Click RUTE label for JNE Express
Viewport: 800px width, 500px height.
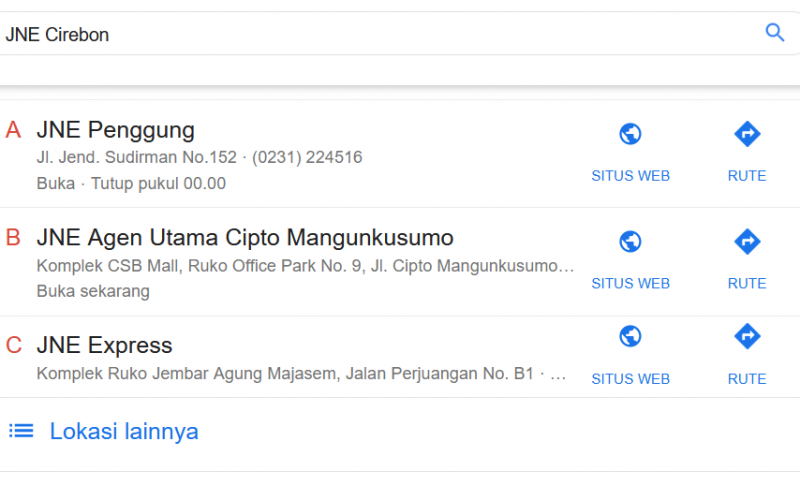point(747,379)
